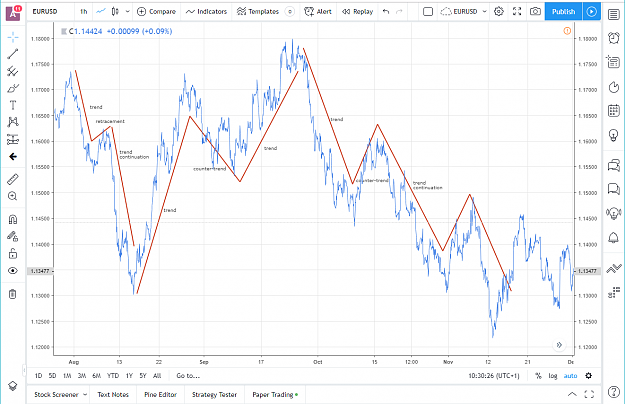Screen dimensions: 625x404
Task: Open the public chats panel icon
Action: click(614, 165)
